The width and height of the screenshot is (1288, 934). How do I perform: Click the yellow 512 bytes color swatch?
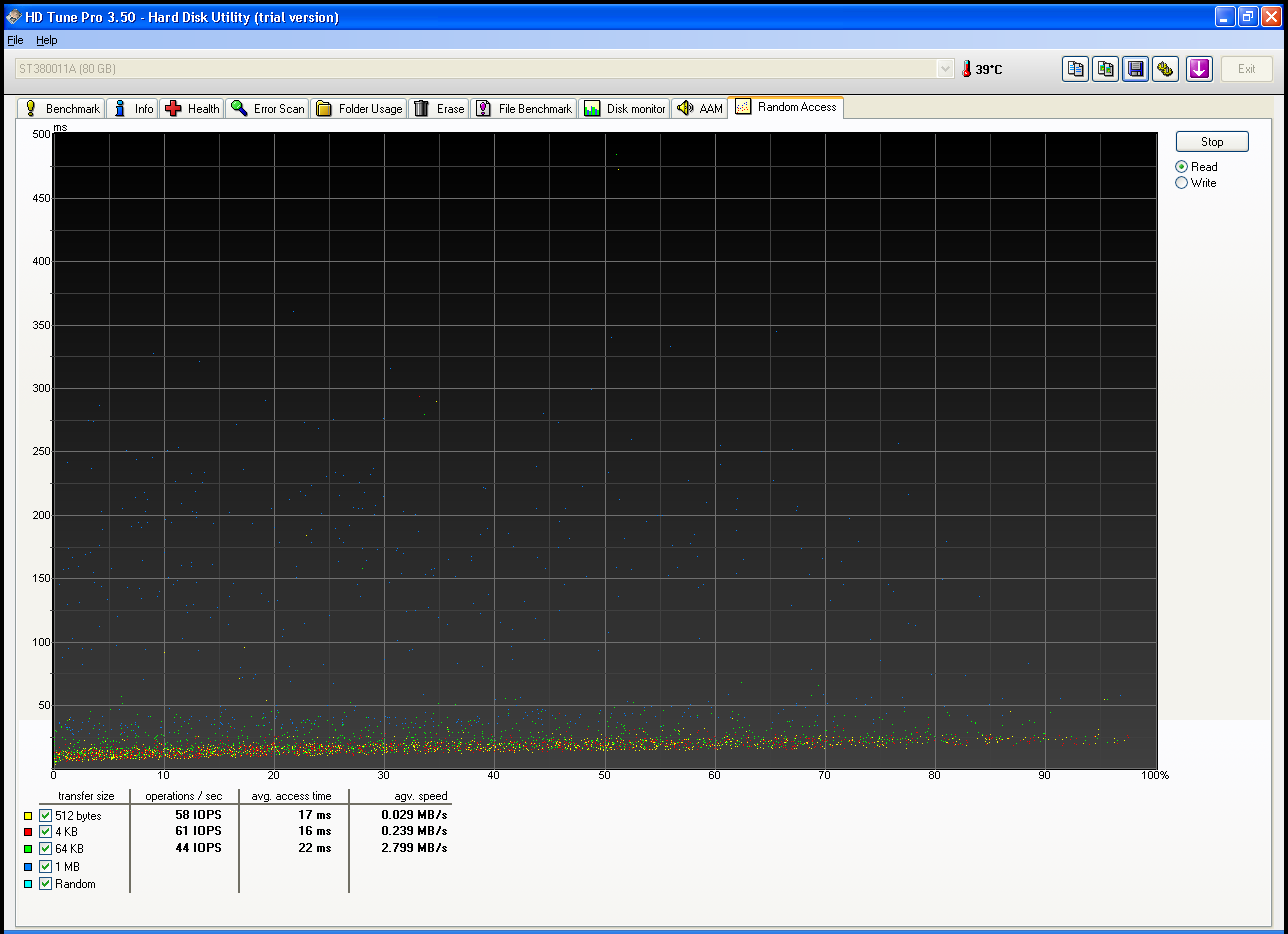pos(28,815)
